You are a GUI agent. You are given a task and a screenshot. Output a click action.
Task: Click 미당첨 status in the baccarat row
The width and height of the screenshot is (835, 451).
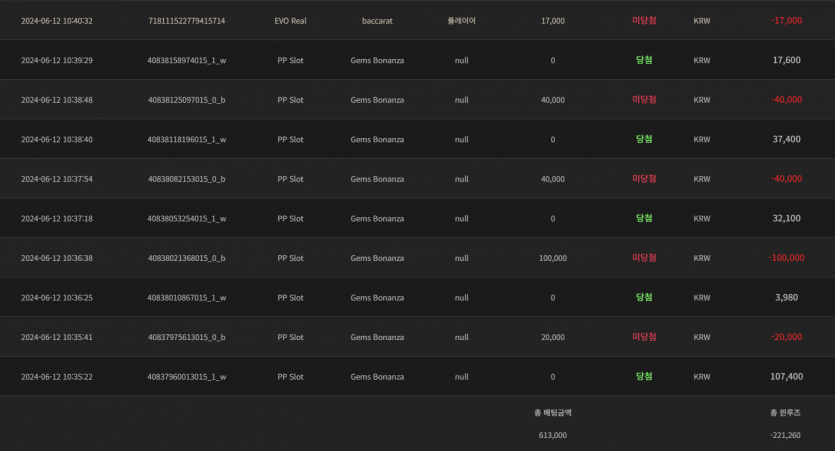click(644, 20)
